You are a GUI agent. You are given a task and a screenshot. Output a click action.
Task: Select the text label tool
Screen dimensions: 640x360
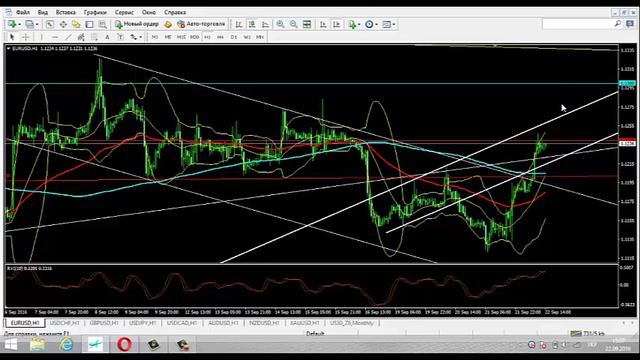point(120,37)
